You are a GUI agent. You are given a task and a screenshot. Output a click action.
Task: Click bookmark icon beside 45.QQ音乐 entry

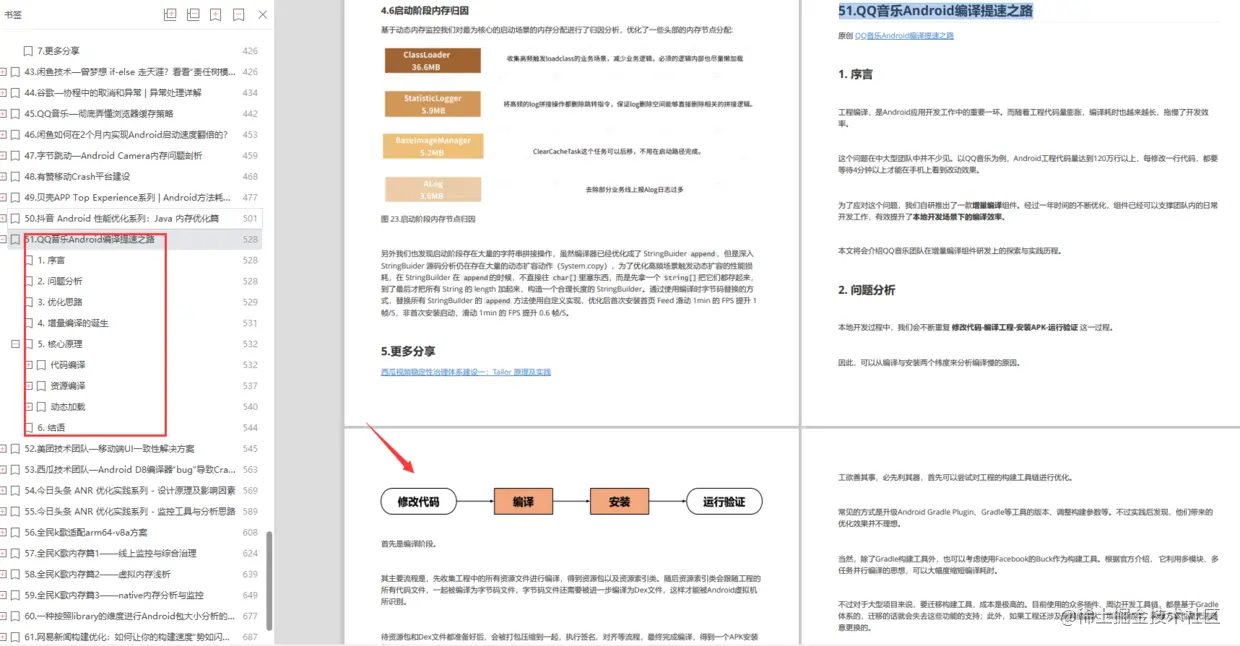coord(15,114)
